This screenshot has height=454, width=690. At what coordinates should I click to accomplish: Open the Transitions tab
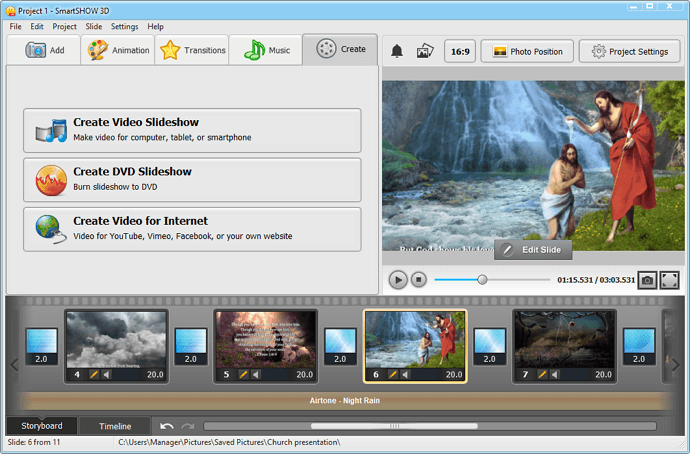192,50
